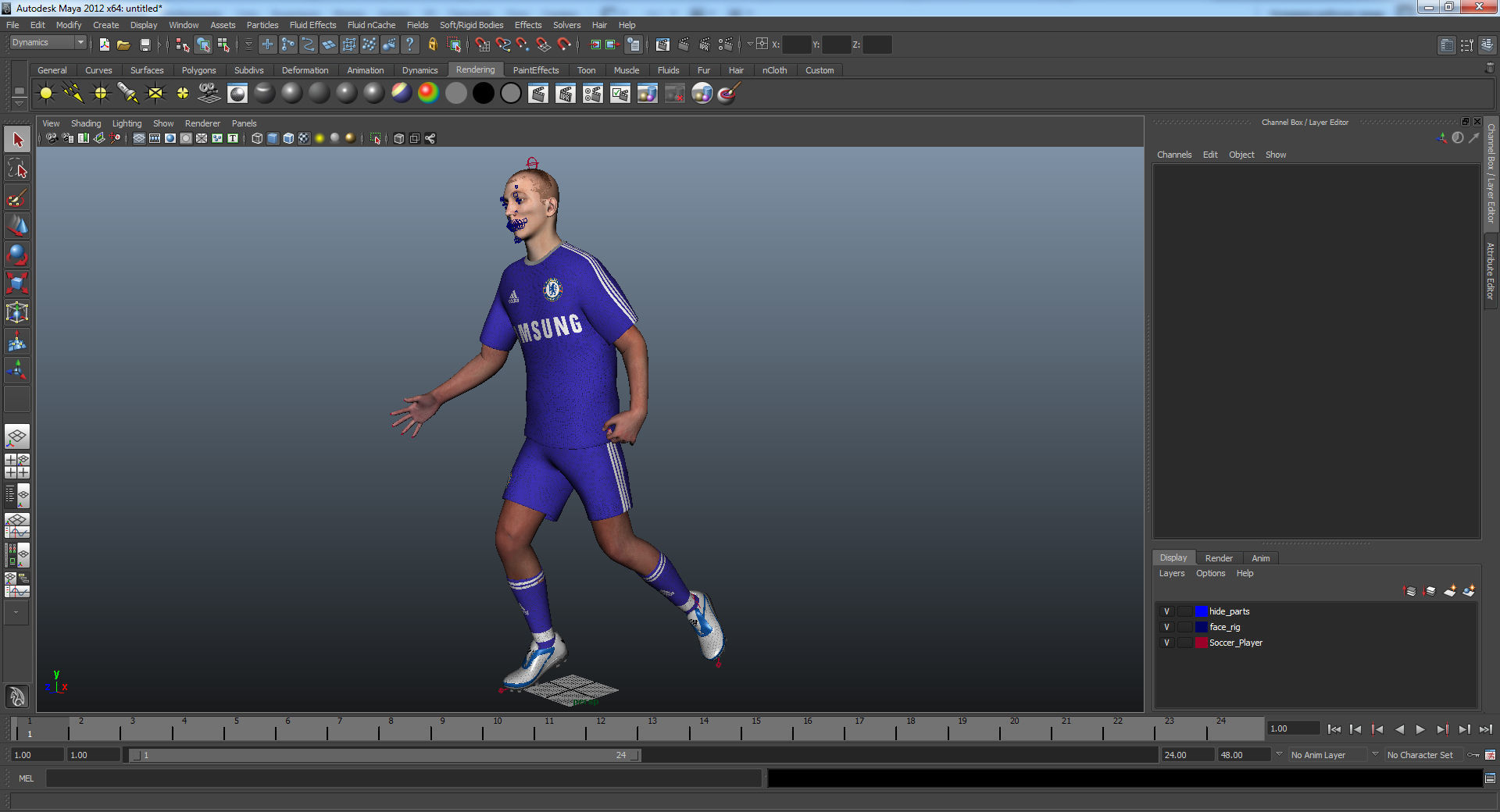Play the animation forwards
Viewport: 1500px width, 812px height.
point(1420,729)
